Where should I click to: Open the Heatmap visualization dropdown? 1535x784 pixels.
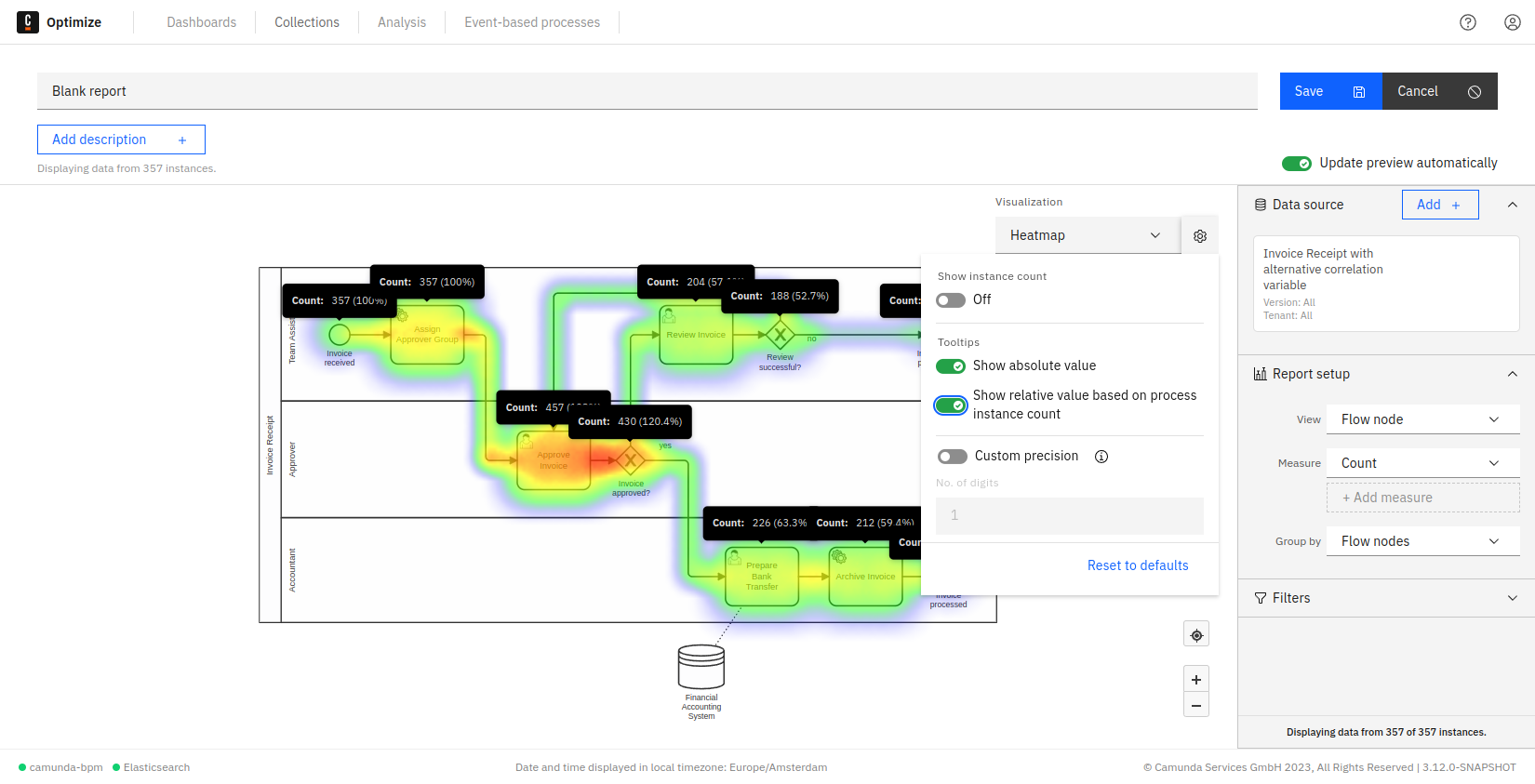[x=1087, y=235]
